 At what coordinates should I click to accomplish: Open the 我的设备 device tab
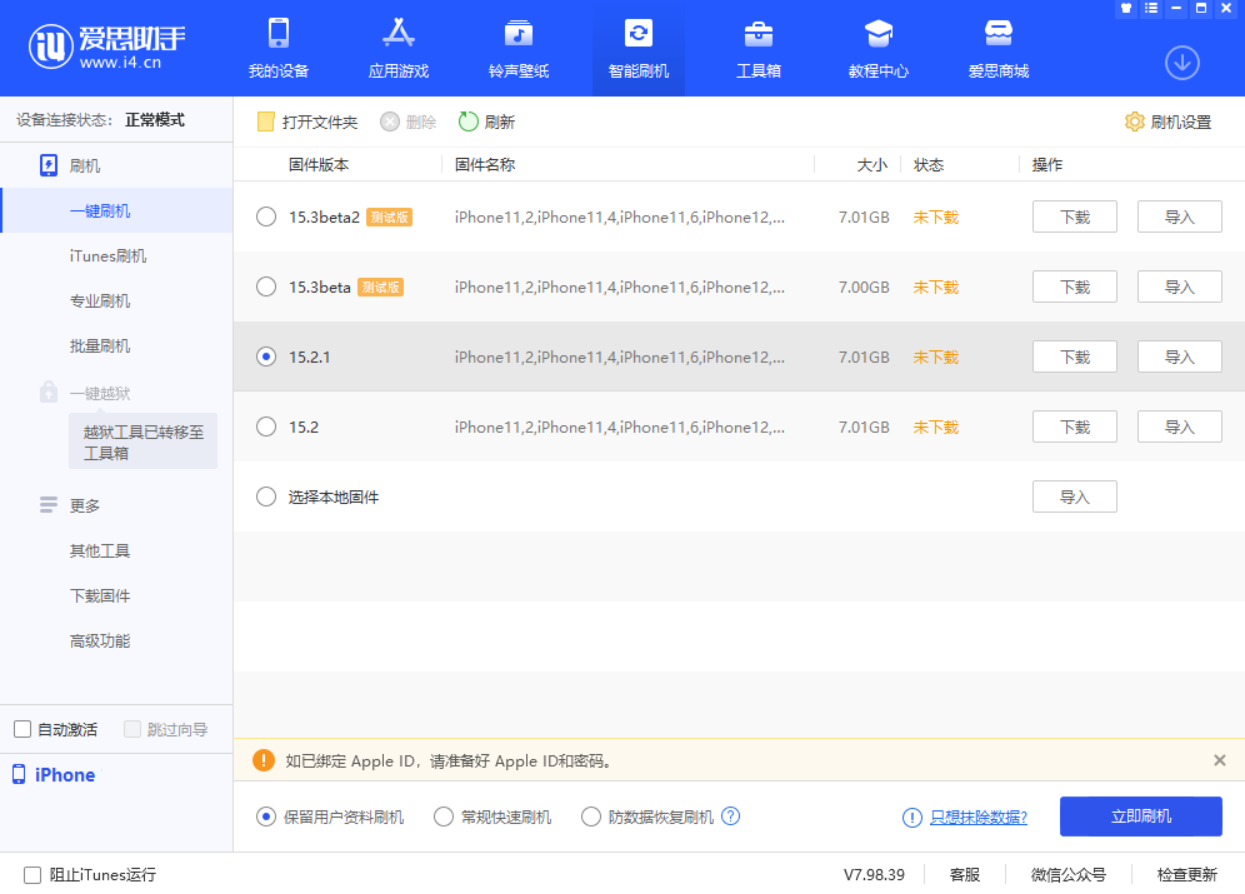pyautogui.click(x=278, y=48)
